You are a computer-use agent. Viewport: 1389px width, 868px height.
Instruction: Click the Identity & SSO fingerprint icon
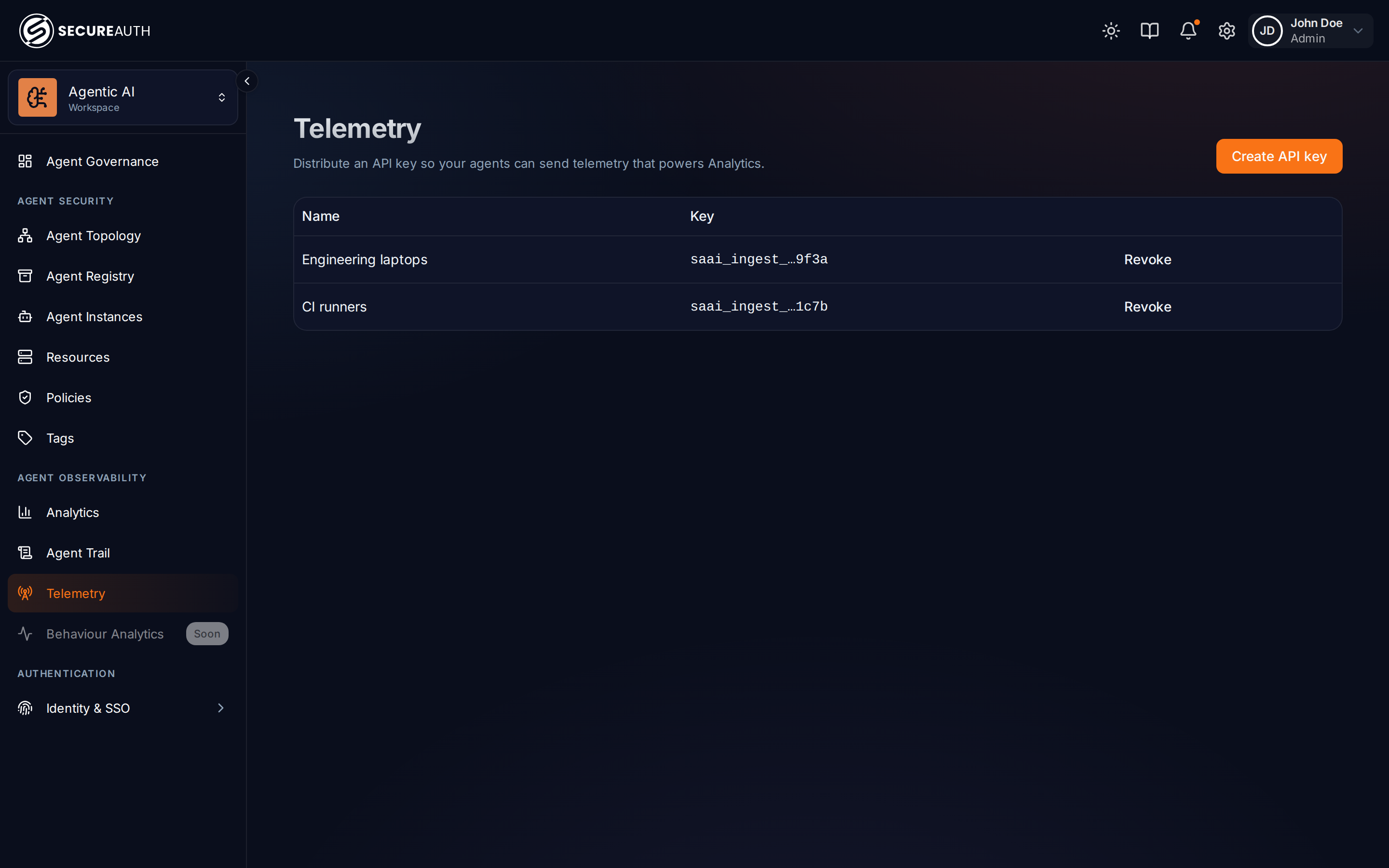[x=25, y=708]
